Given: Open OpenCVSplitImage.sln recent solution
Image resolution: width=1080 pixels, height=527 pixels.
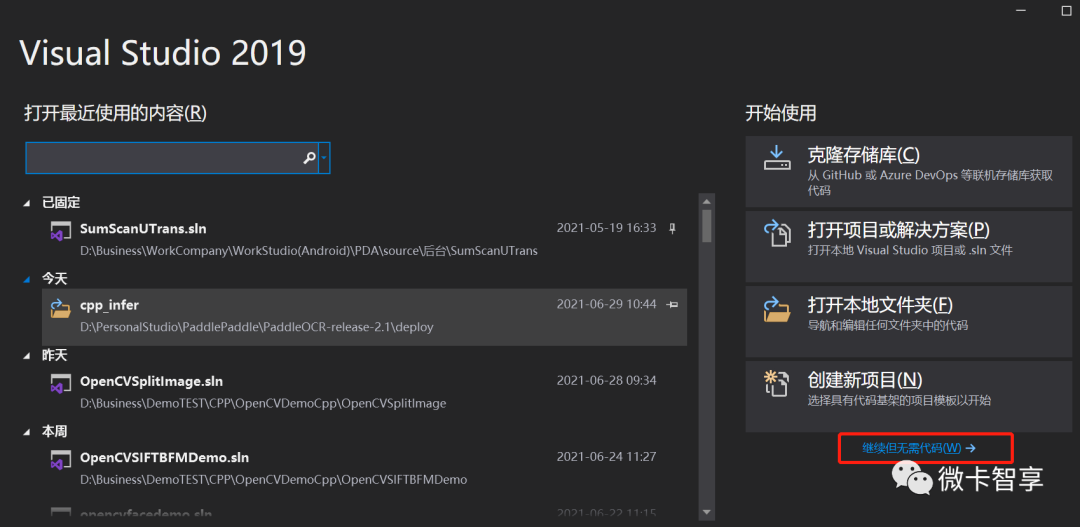Looking at the screenshot, I should coord(364,391).
